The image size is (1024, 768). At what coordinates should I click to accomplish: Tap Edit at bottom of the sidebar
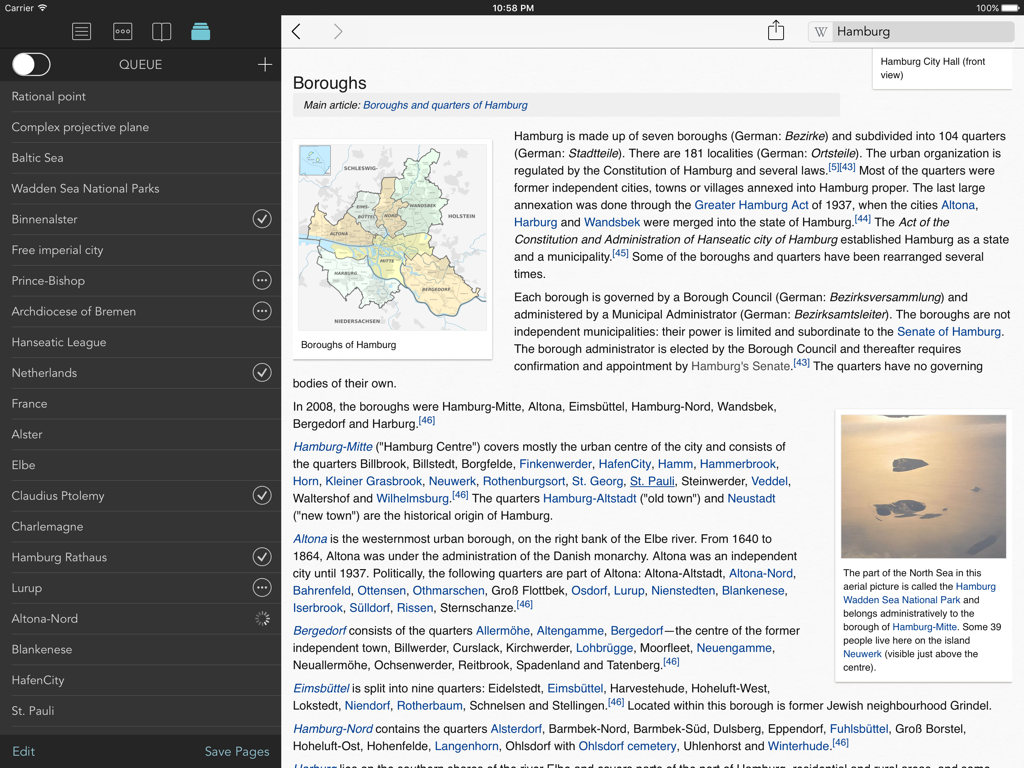pos(25,751)
